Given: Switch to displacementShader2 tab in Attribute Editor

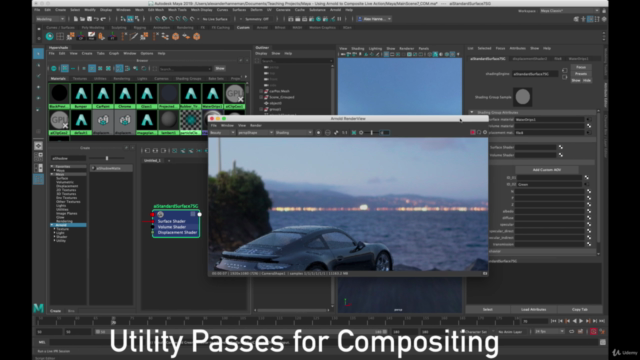Looking at the screenshot, I should coord(529,59).
